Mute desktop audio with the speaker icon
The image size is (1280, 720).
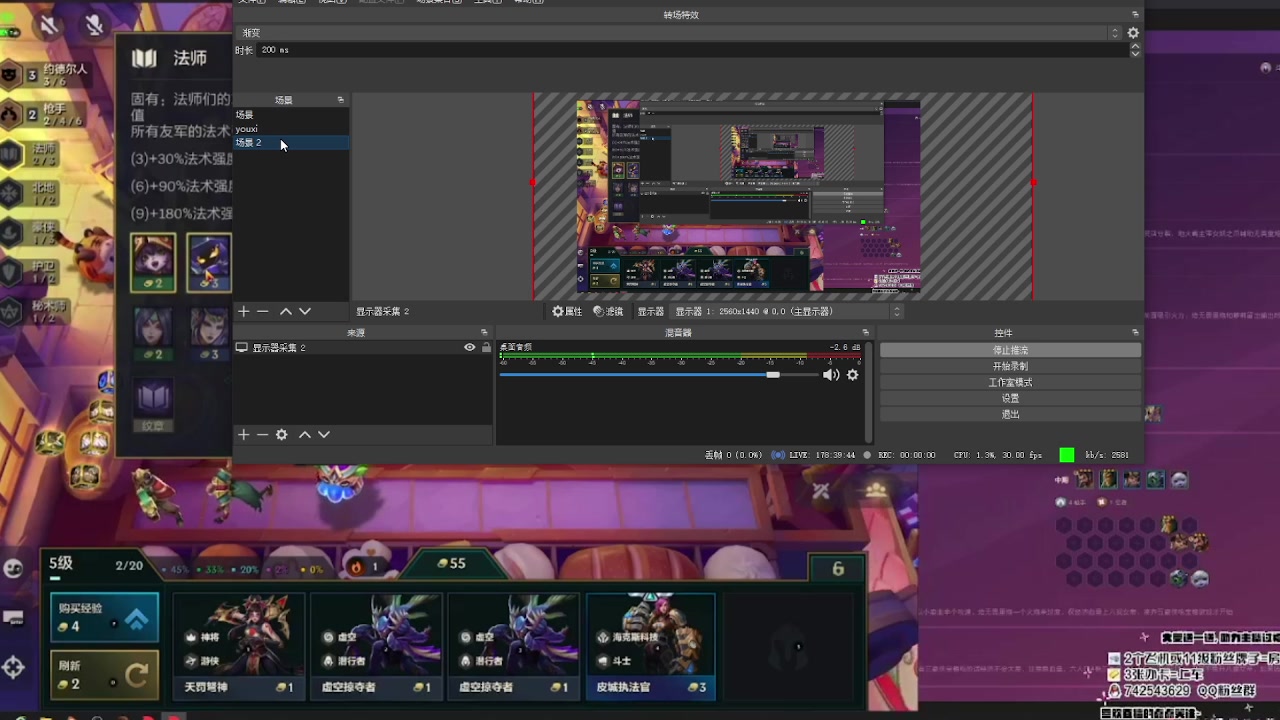(831, 375)
